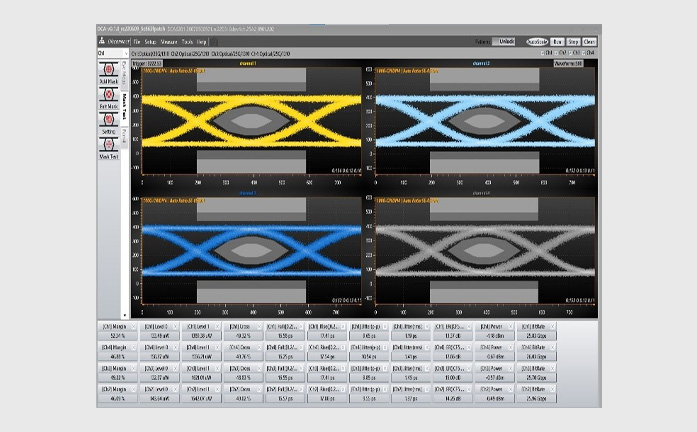Viewport: 697px width, 432px height.
Task: Click the Ch2 BitRate value readout
Action: [x=536, y=399]
